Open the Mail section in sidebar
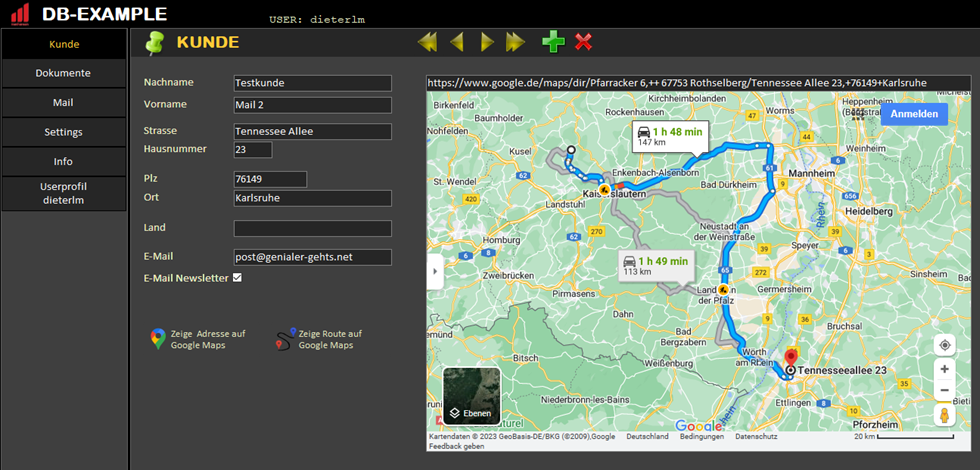 [x=64, y=102]
